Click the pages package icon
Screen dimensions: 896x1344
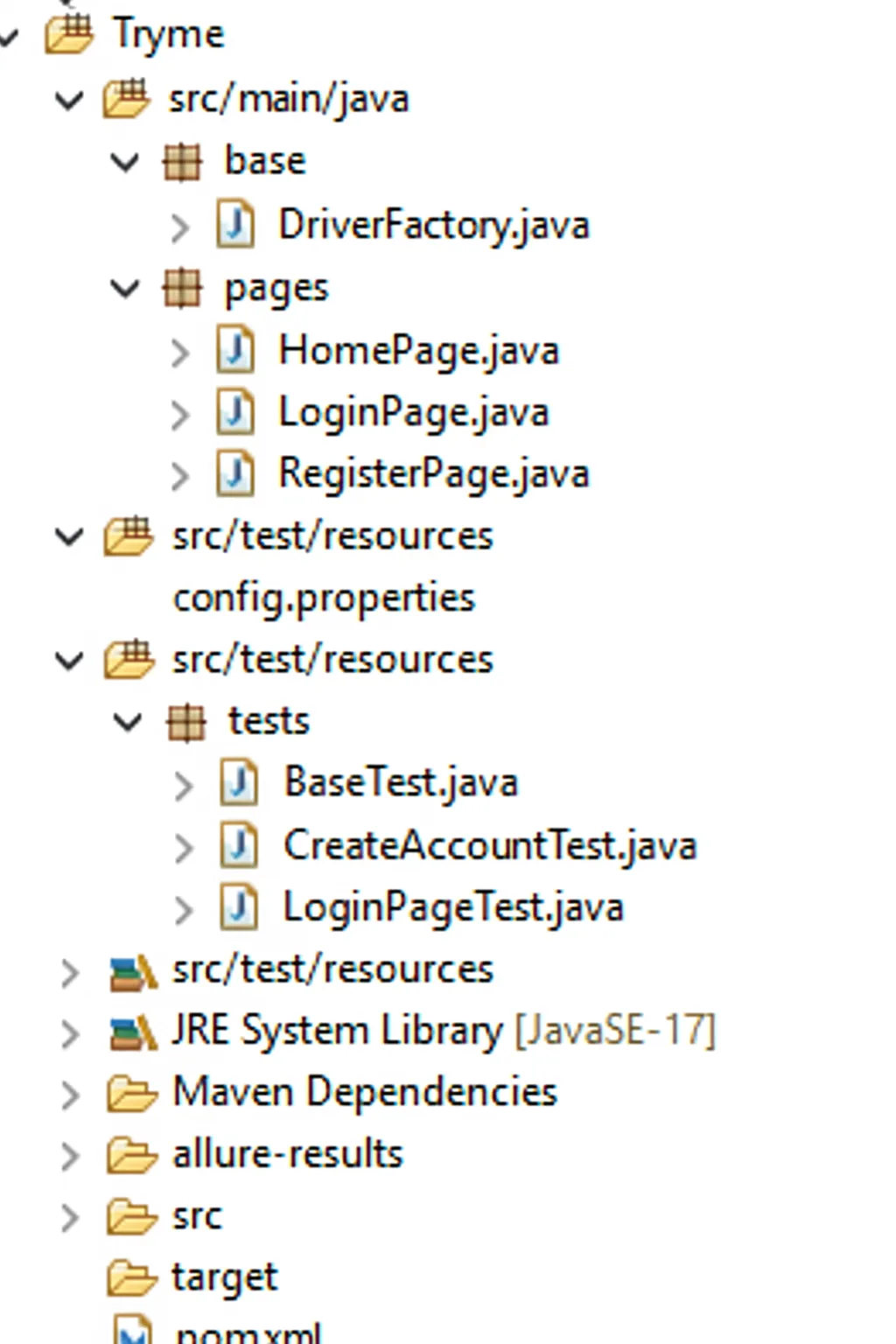pyautogui.click(x=182, y=288)
